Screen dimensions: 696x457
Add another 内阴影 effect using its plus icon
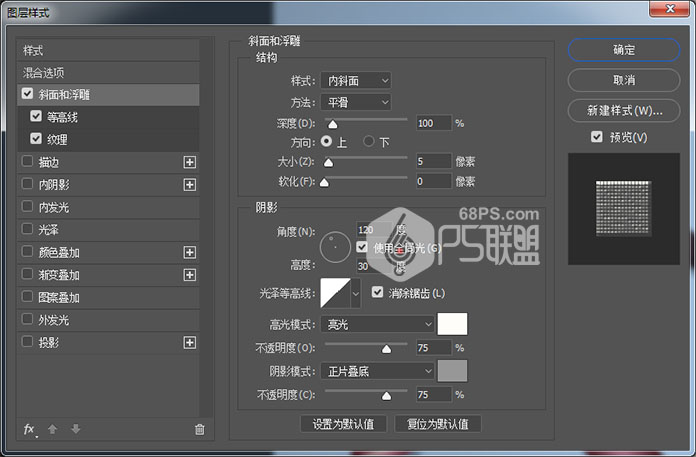190,185
